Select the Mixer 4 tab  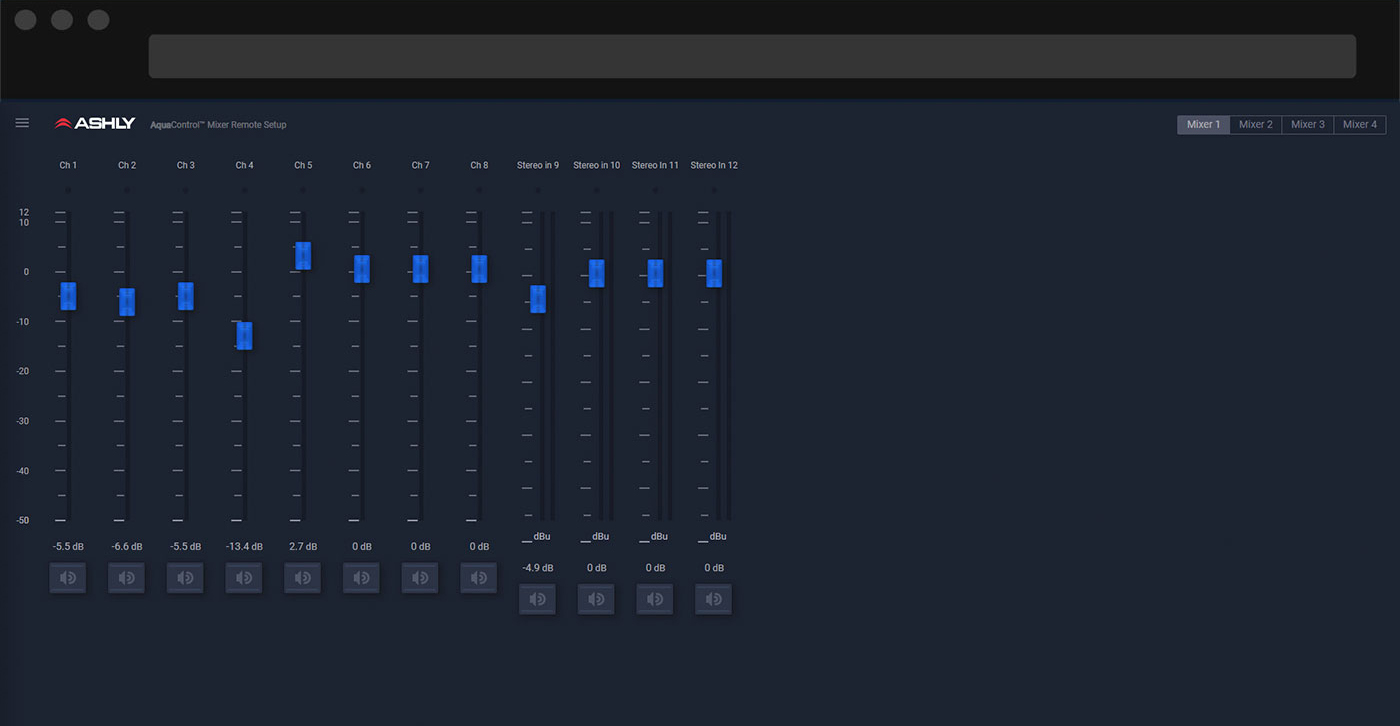1360,125
